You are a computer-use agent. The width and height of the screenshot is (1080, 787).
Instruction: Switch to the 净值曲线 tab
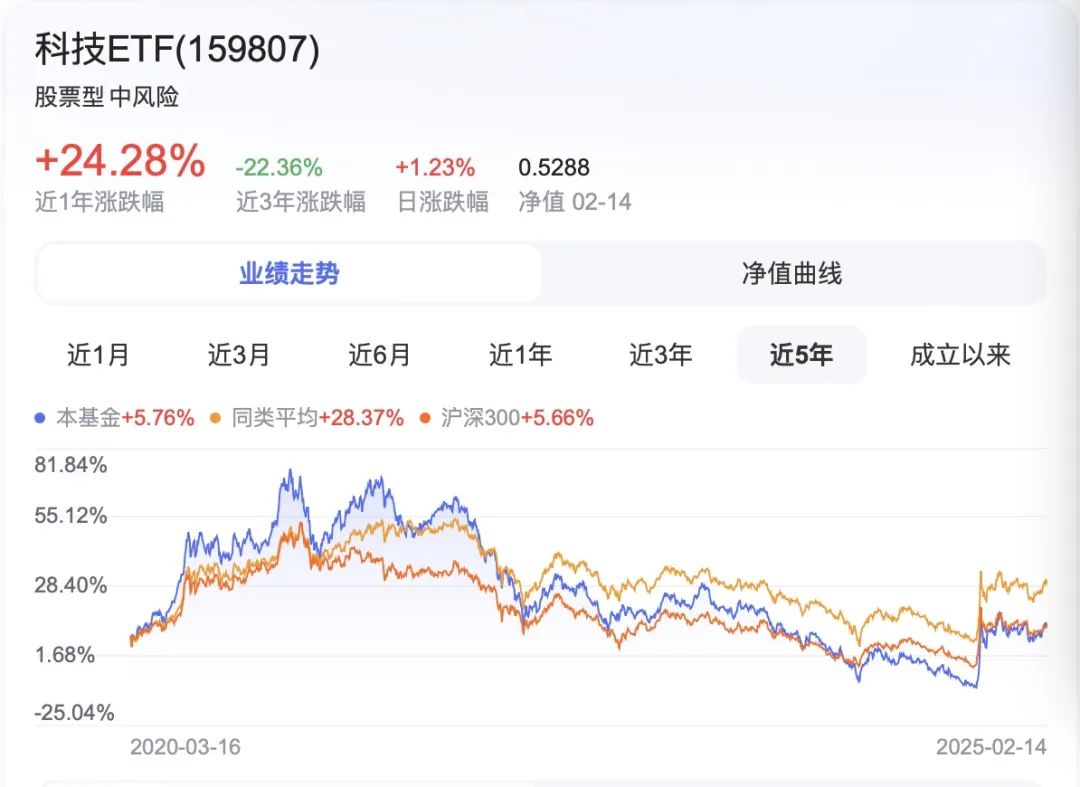(x=792, y=273)
